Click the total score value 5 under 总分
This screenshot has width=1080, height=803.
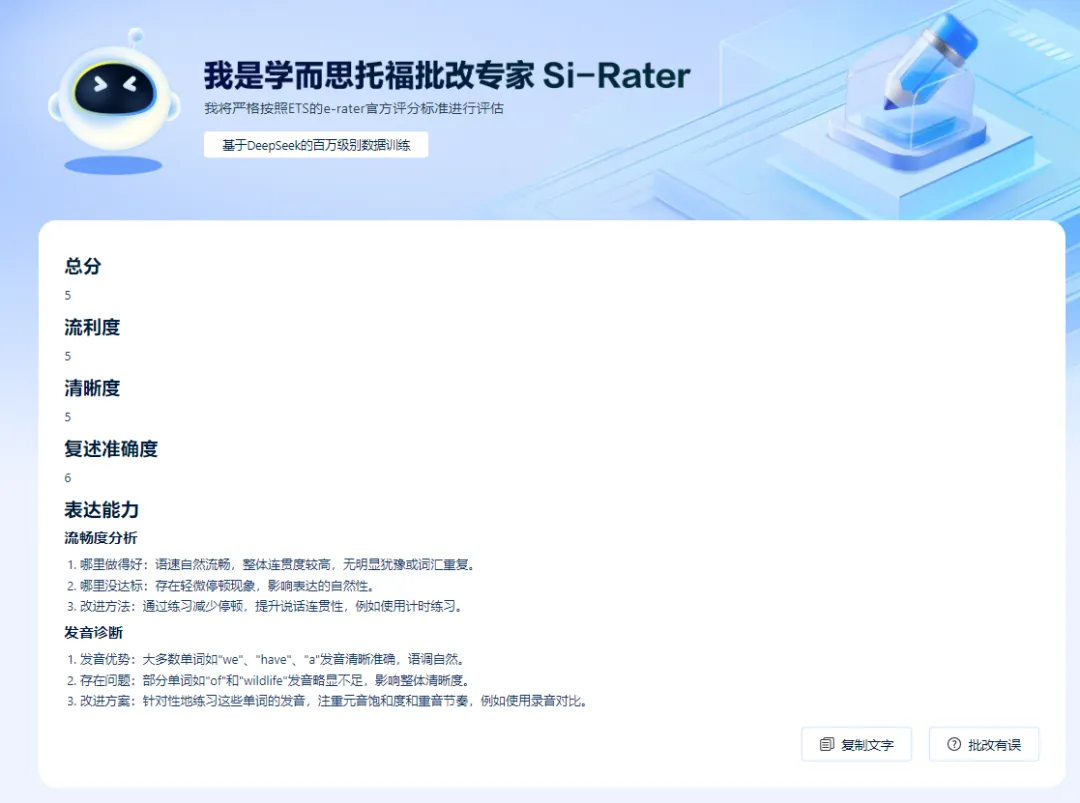coord(67,295)
